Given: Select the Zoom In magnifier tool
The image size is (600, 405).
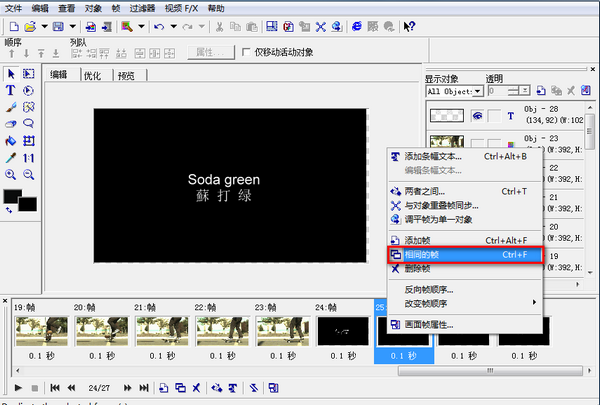Looking at the screenshot, I should (x=11, y=175).
